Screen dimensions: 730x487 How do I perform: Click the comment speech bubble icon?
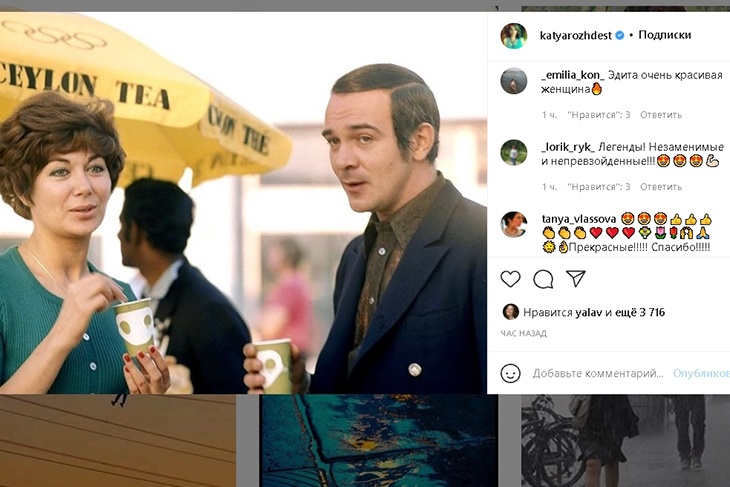543,279
